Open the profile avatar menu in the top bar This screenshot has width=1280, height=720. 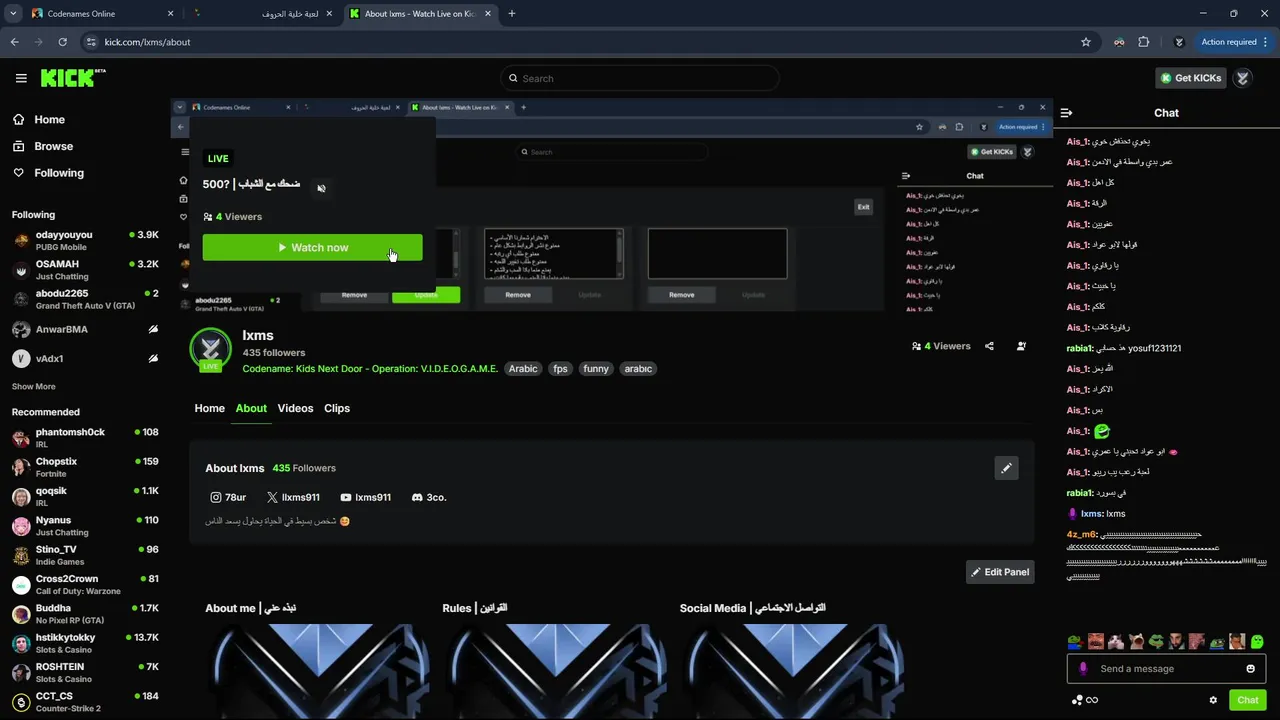pos(1243,78)
